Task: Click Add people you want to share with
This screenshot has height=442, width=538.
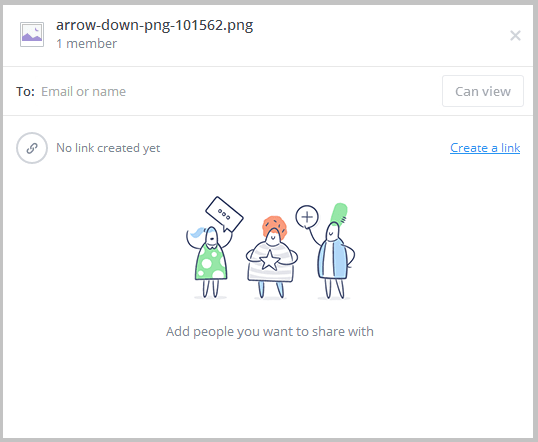Action: pos(270,332)
